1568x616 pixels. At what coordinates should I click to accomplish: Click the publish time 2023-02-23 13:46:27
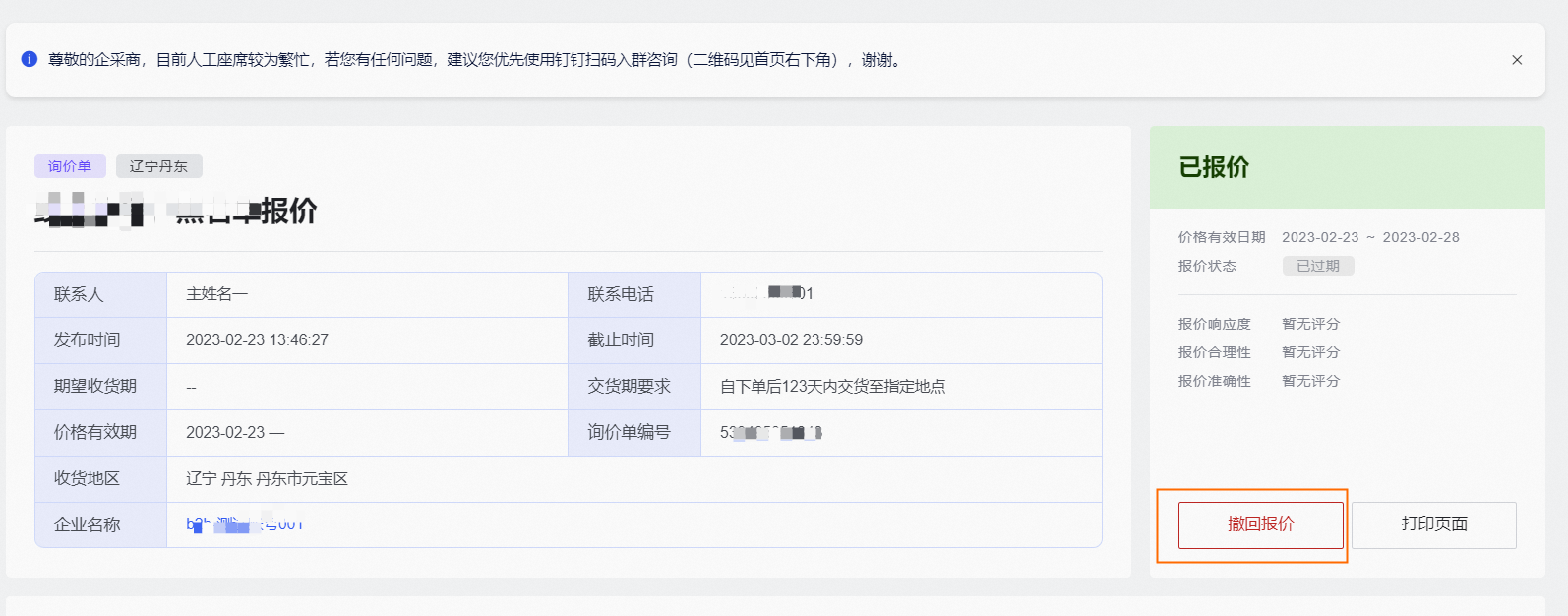[x=257, y=339]
